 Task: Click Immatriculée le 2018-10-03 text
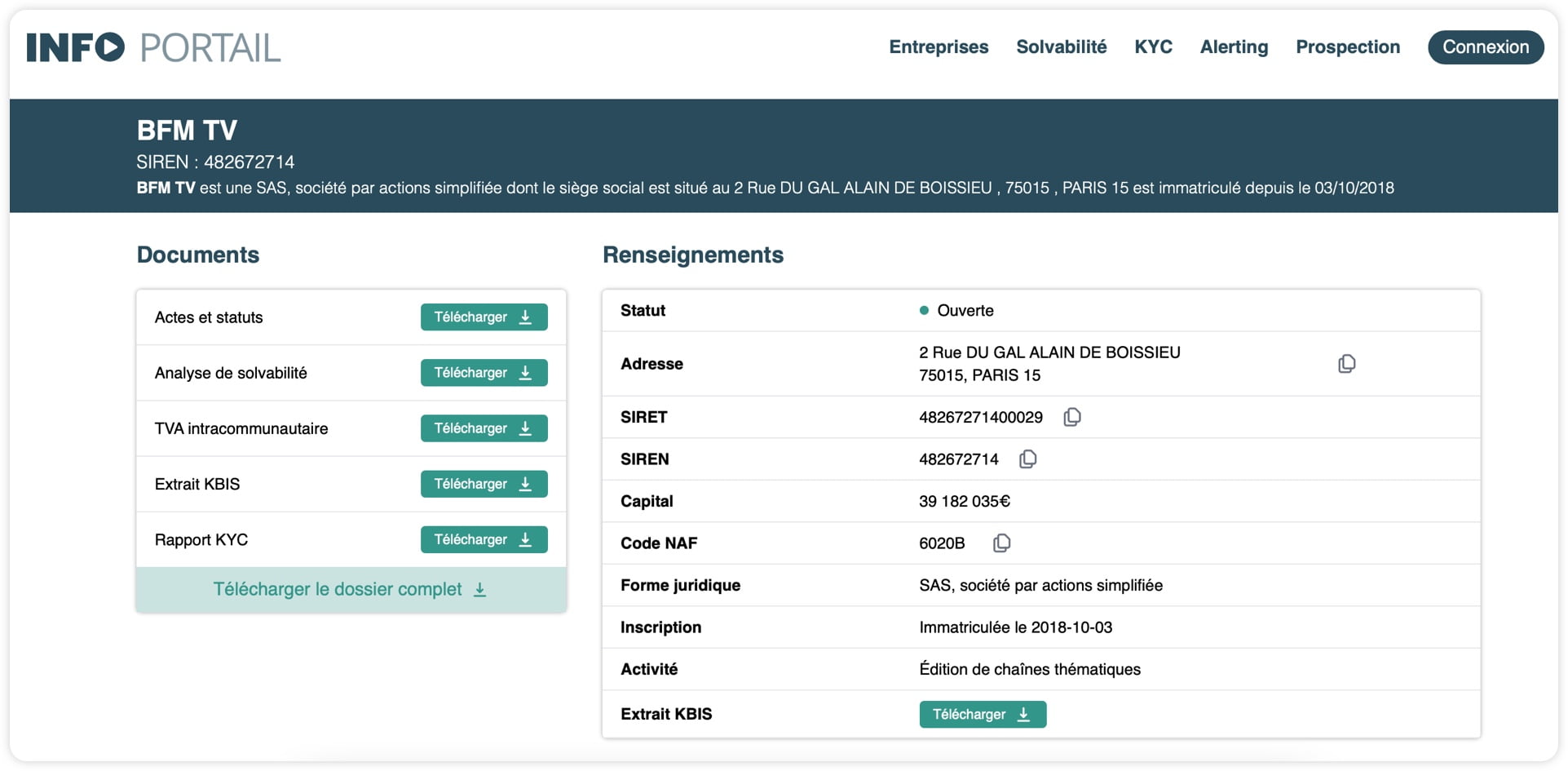tap(1015, 627)
